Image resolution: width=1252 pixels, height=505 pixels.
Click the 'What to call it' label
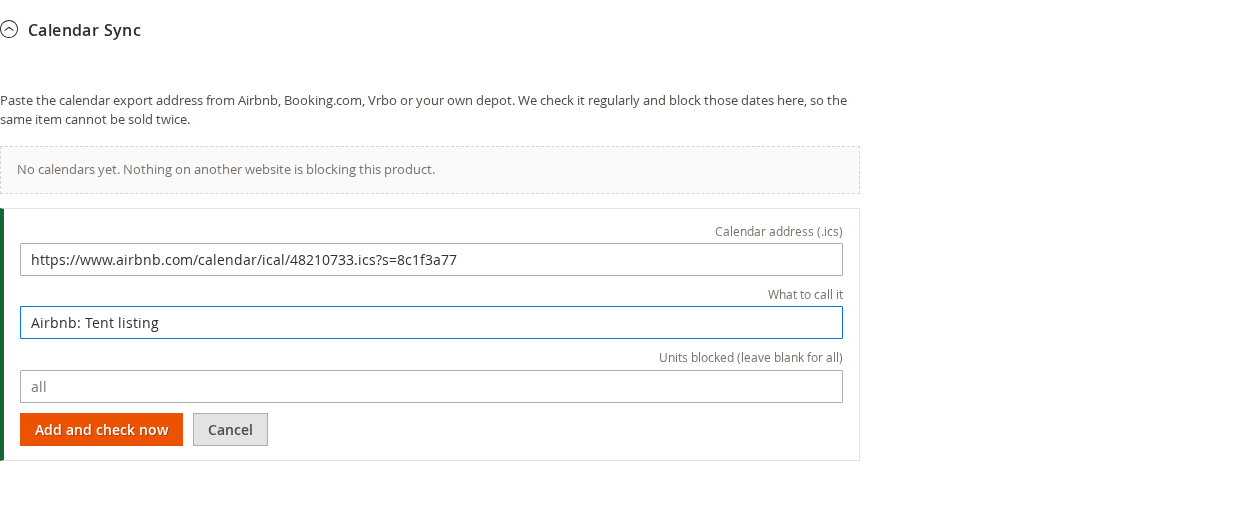805,294
